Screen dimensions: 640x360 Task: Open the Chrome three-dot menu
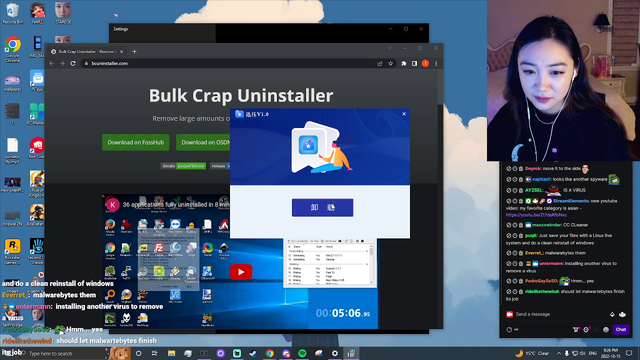436,63
